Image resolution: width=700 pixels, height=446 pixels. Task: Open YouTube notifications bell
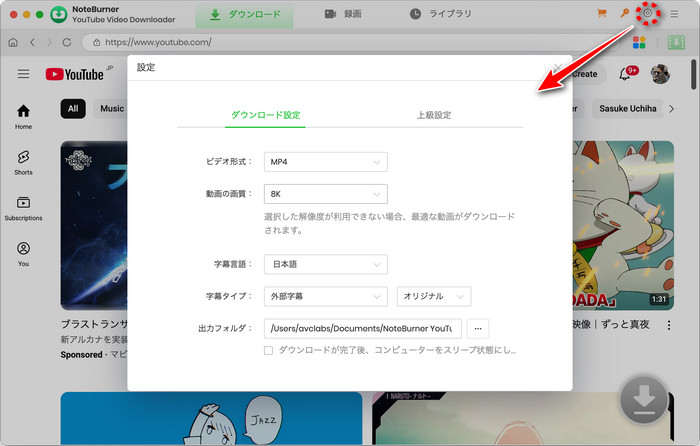tap(625, 74)
